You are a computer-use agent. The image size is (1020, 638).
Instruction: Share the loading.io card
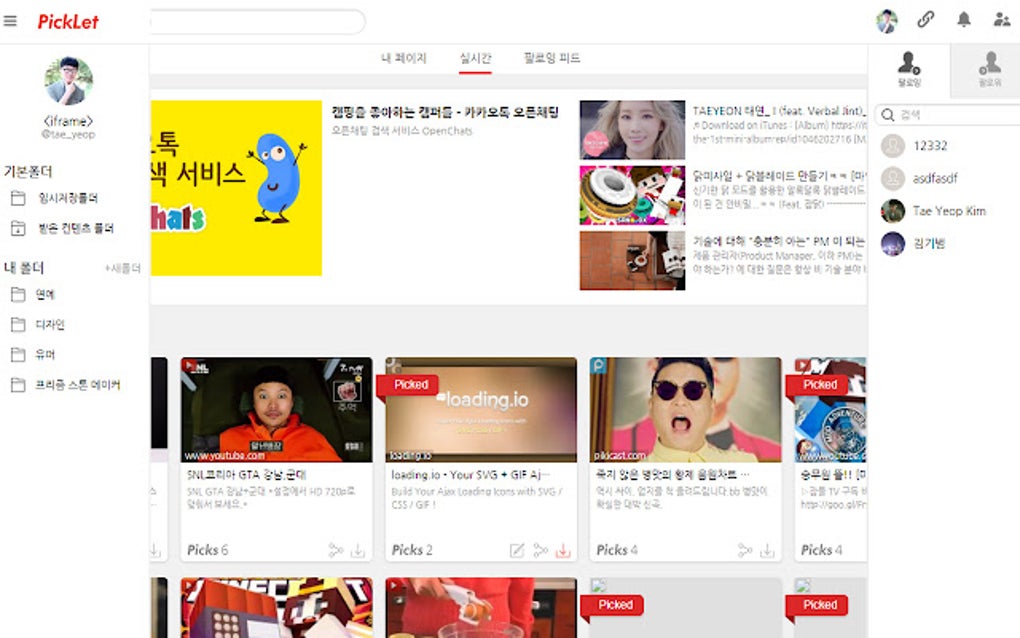pos(541,550)
